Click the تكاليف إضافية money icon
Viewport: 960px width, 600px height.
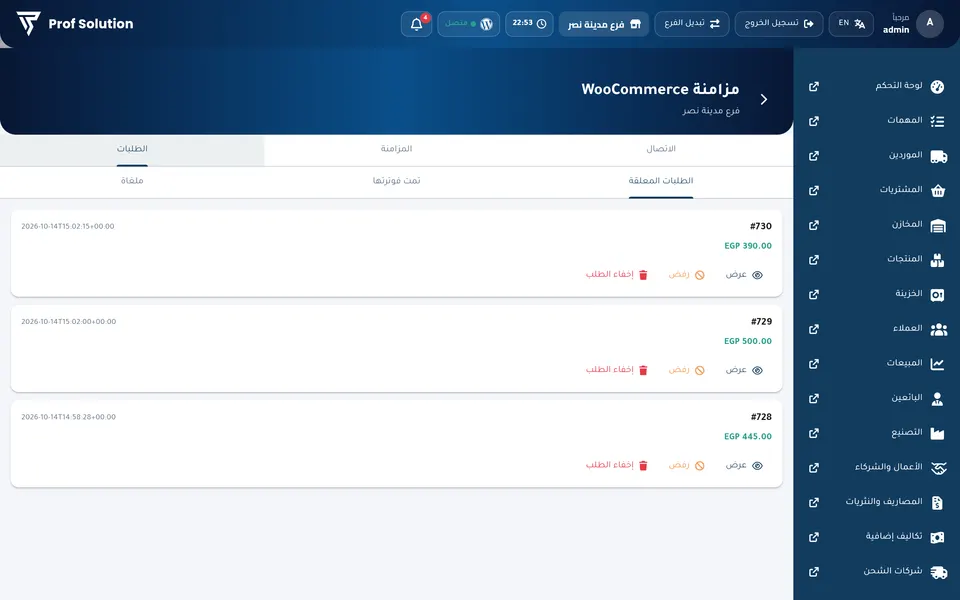pyautogui.click(x=937, y=538)
